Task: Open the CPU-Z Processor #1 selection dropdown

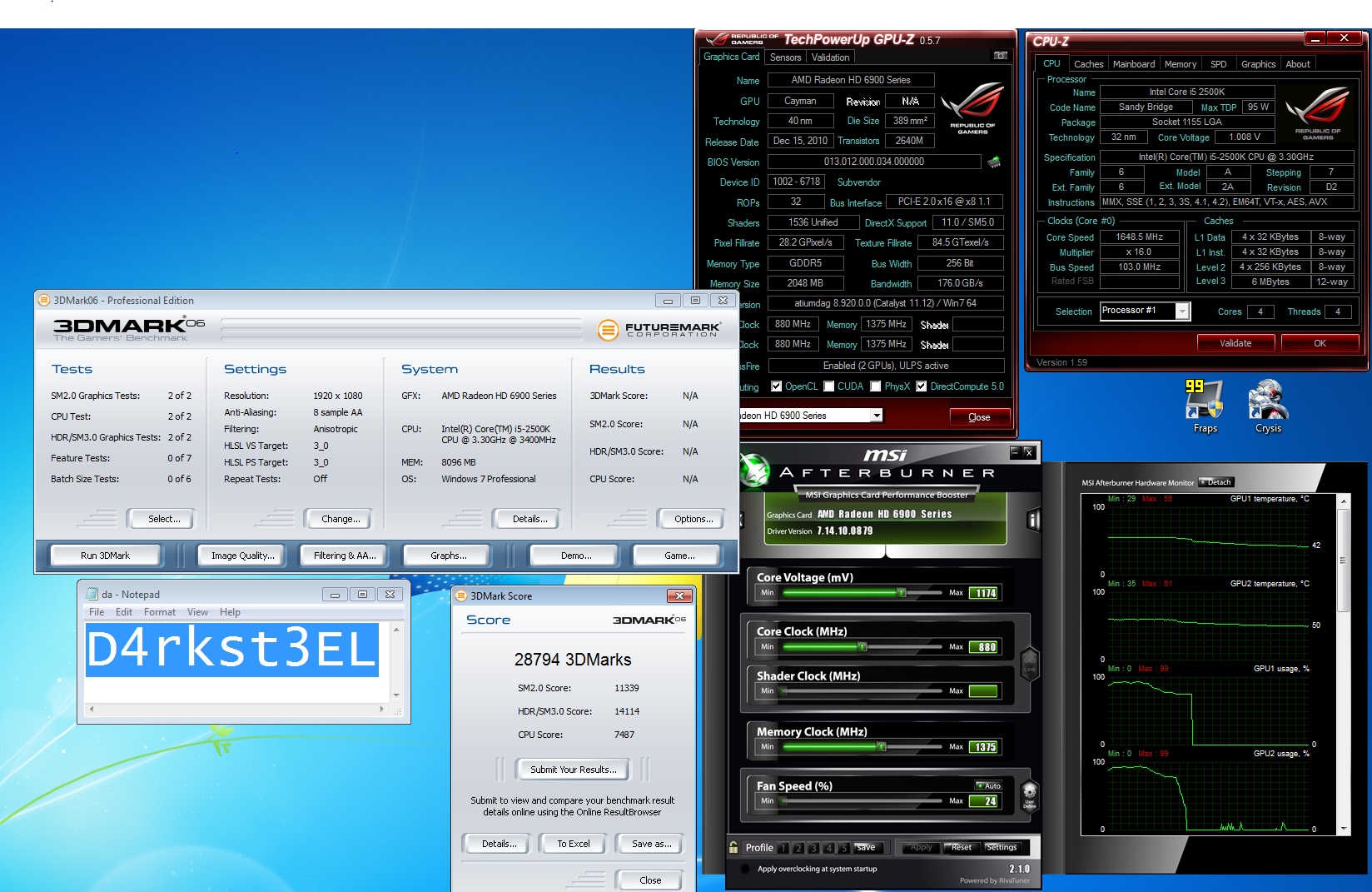Action: tap(1182, 311)
